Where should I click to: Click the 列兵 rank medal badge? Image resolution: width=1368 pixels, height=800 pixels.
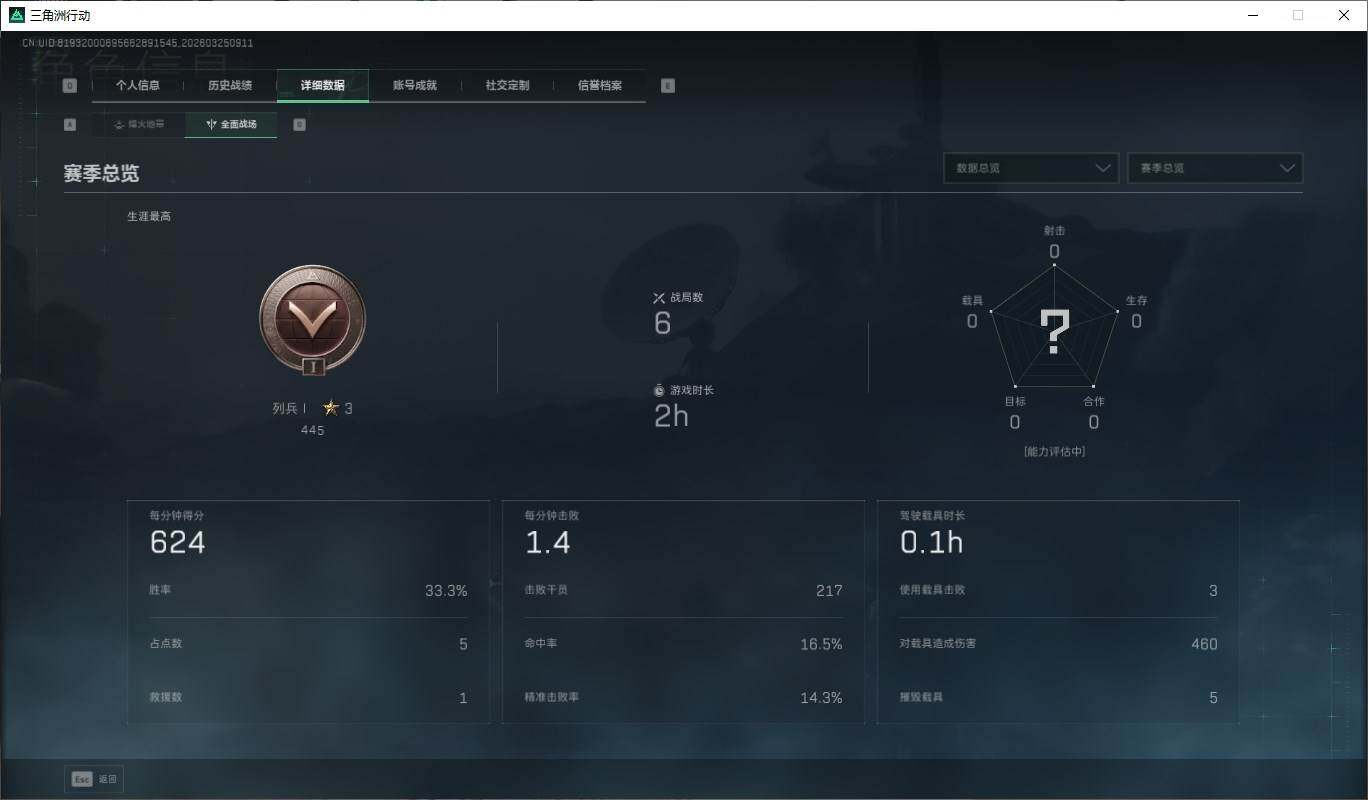312,320
